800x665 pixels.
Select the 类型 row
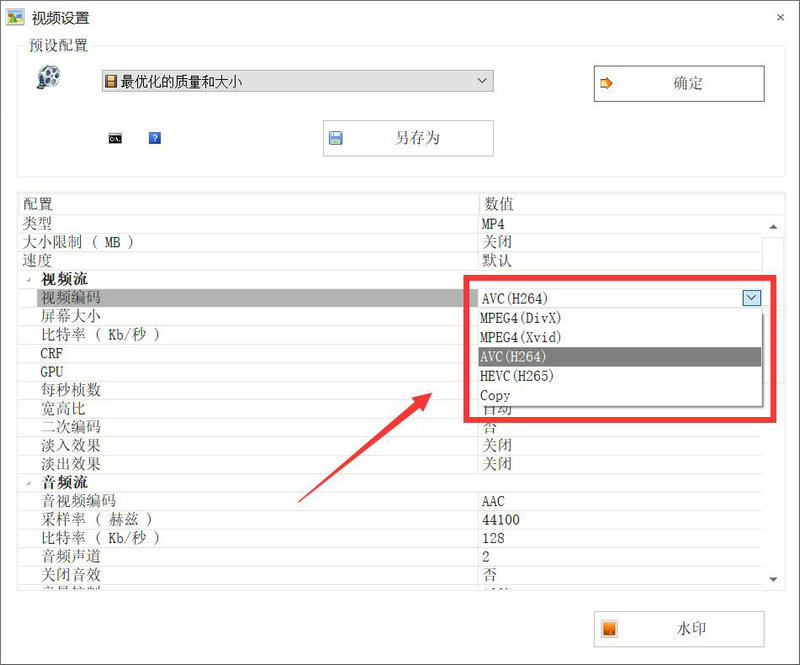pyautogui.click(x=390, y=224)
